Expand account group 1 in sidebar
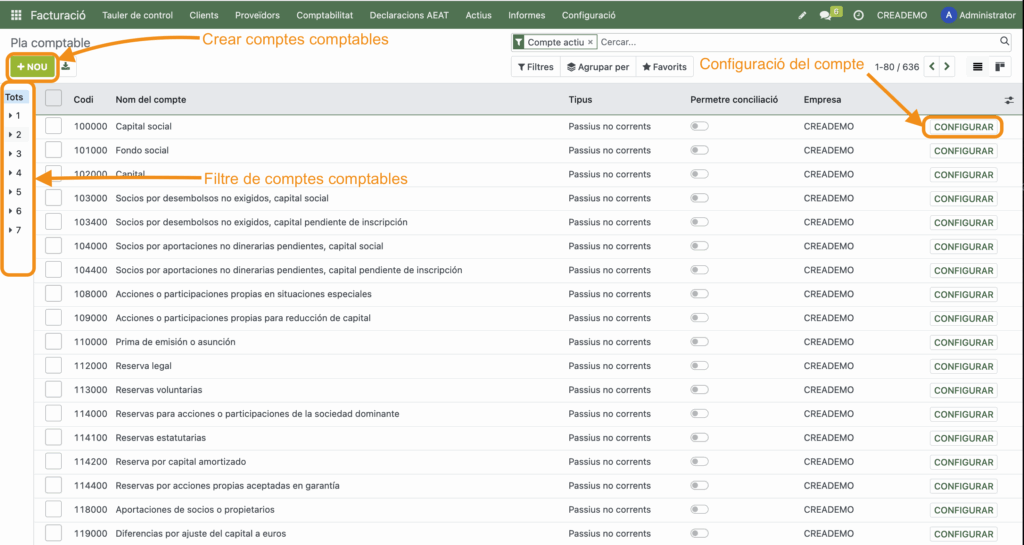The width and height of the screenshot is (1024, 545). point(10,116)
